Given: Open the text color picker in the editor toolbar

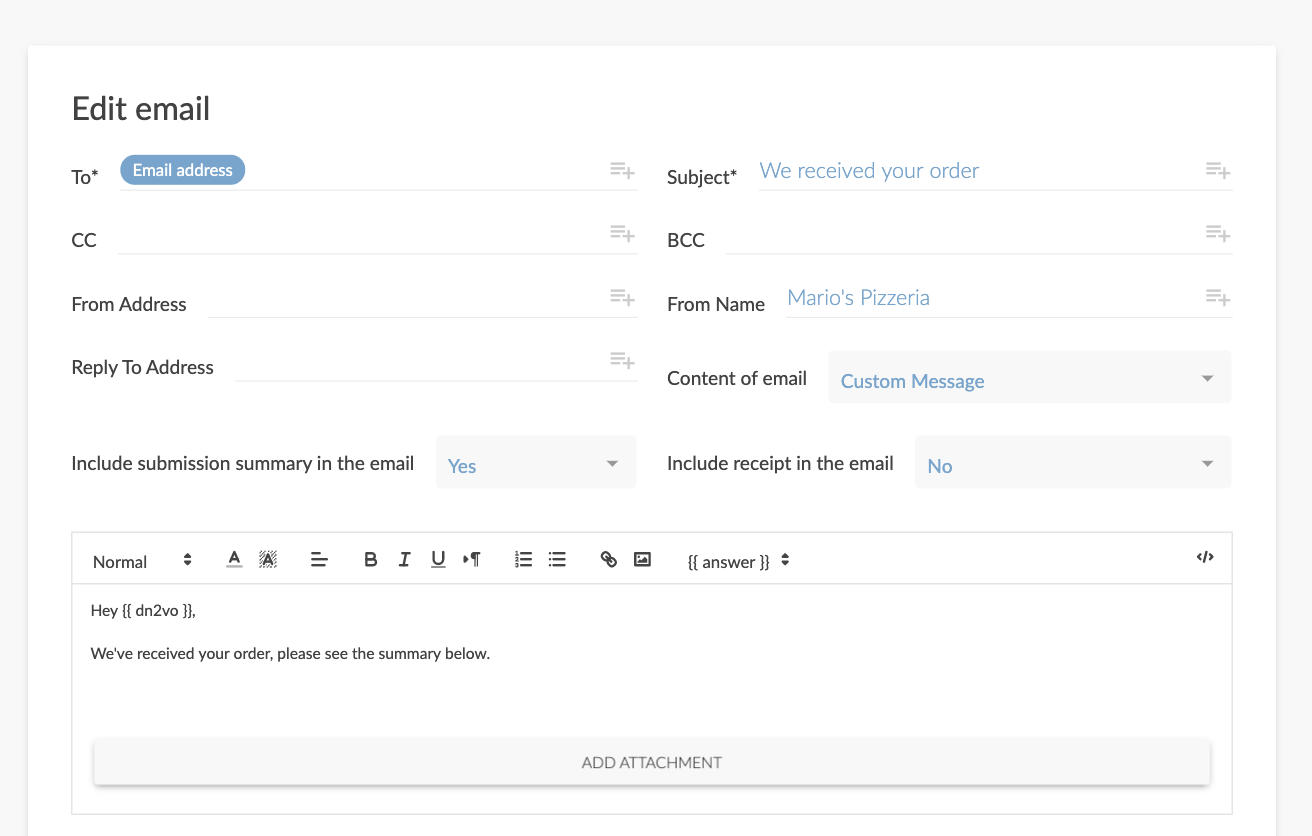Looking at the screenshot, I should 234,560.
